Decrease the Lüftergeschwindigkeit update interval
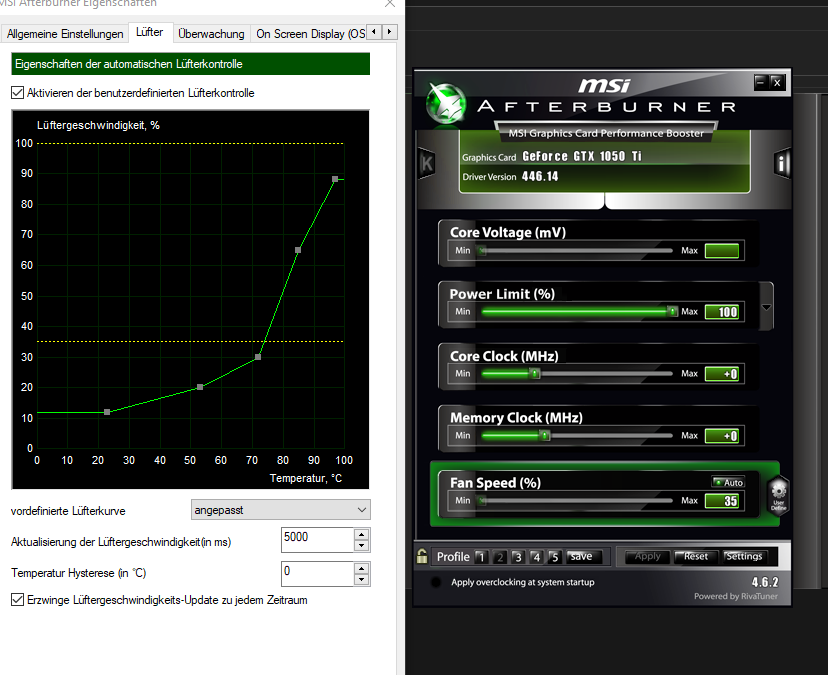 (362, 546)
